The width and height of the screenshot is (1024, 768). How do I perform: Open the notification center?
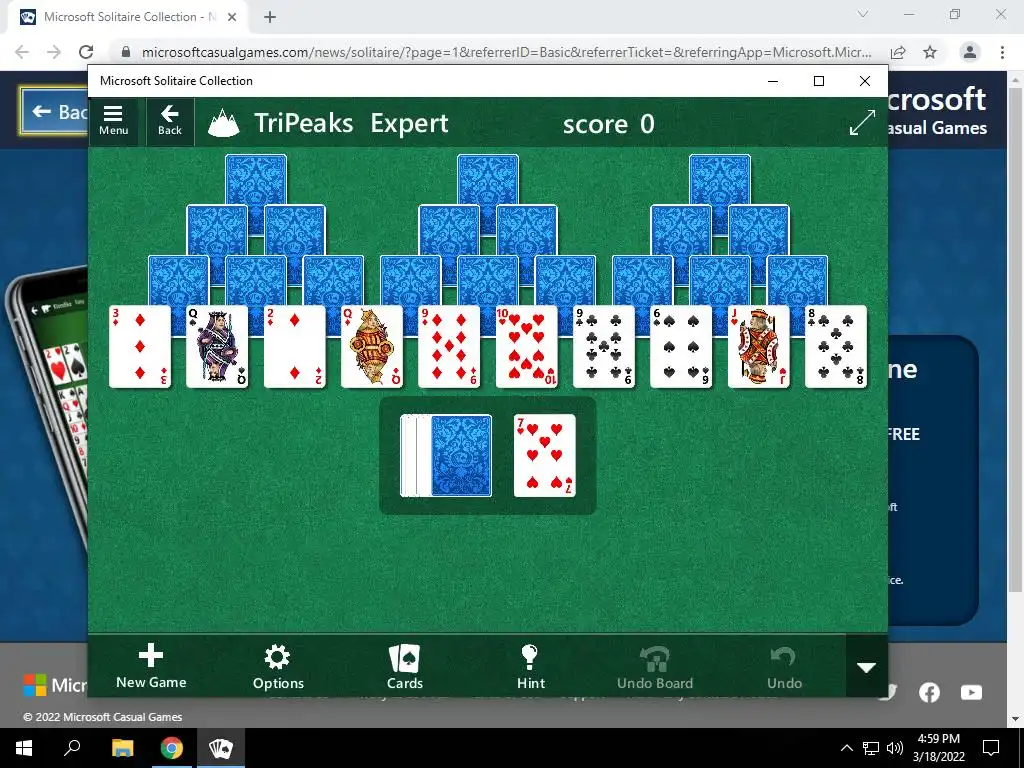(991, 748)
